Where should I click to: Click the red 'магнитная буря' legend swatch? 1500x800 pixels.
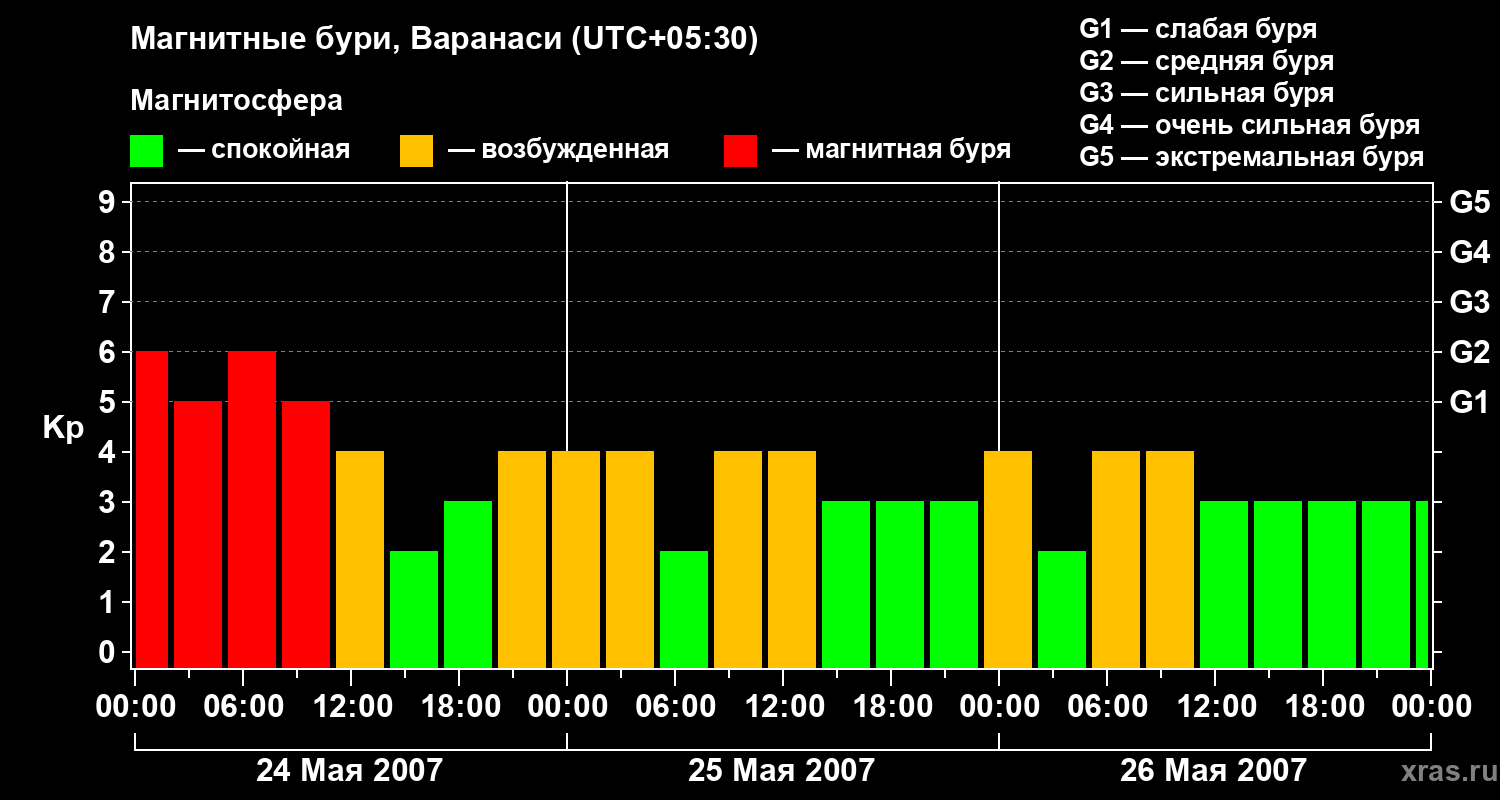click(741, 151)
